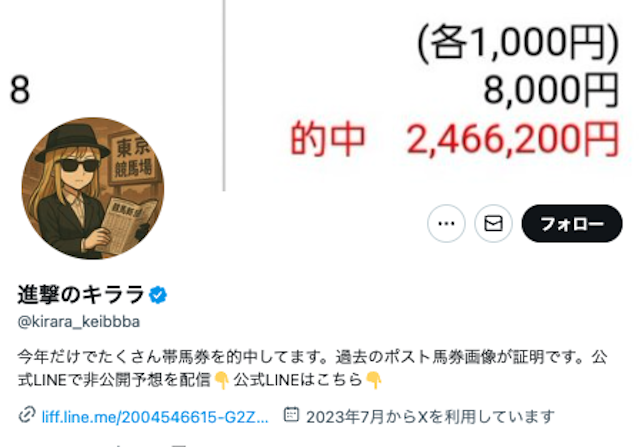Click the vertical divider line in banner
This screenshot has height=447, width=640.
(x=224, y=95)
